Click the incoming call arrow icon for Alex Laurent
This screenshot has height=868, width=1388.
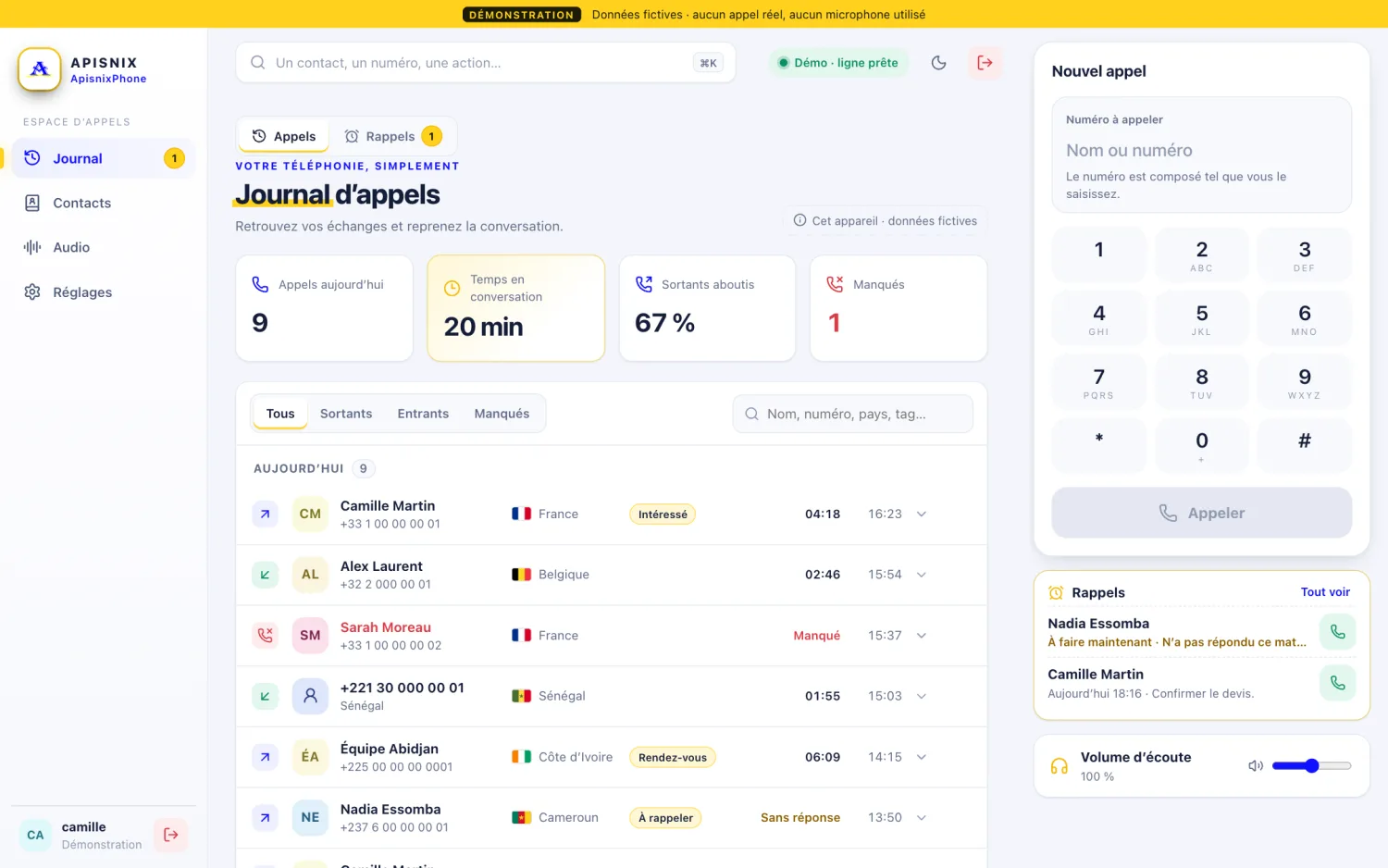point(266,575)
